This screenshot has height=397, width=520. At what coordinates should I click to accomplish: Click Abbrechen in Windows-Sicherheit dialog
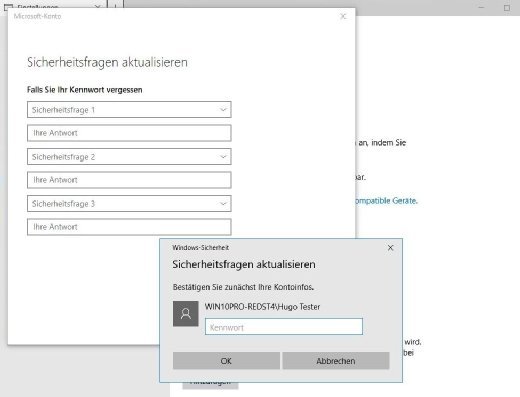pyautogui.click(x=336, y=361)
